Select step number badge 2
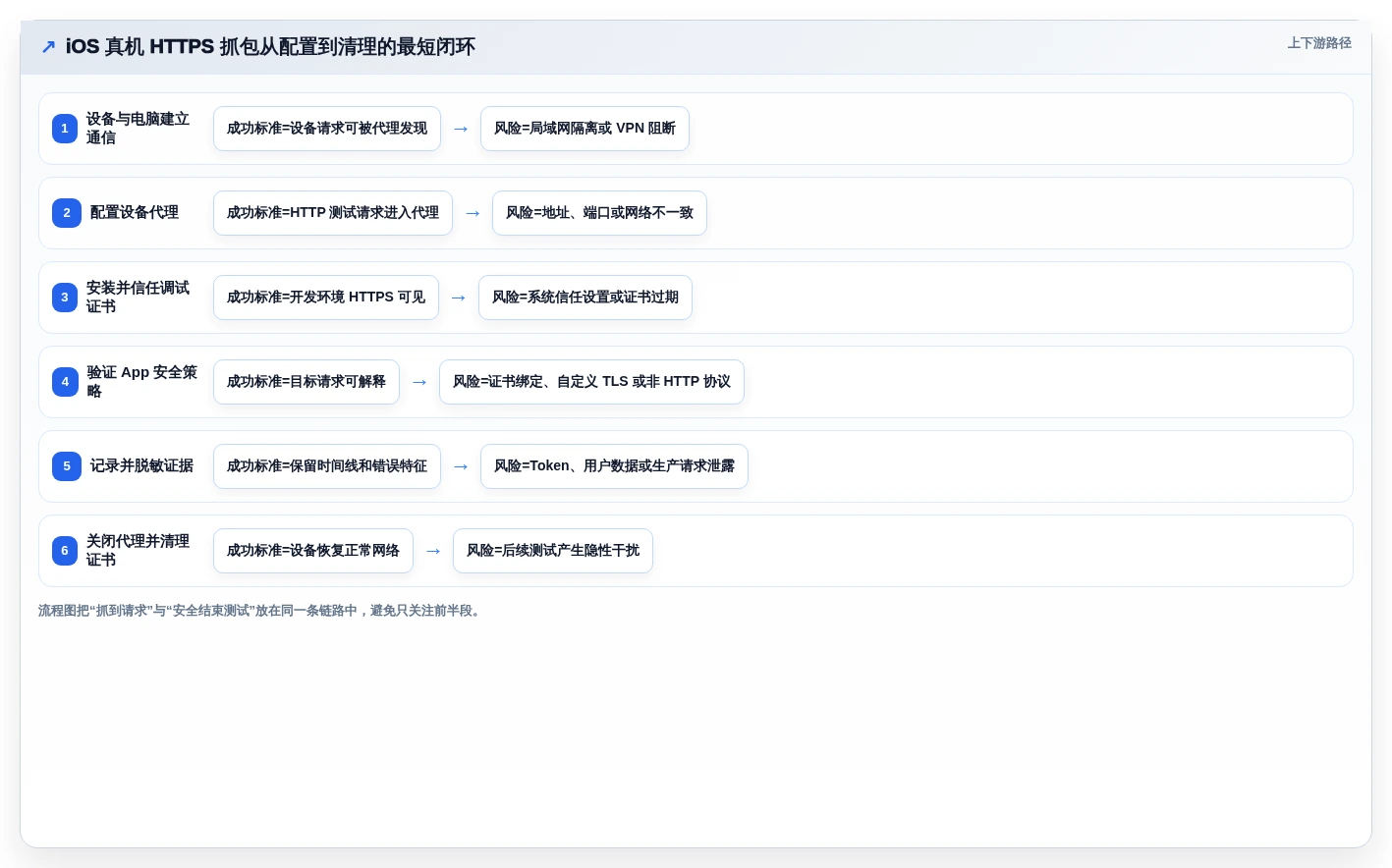 click(67, 213)
